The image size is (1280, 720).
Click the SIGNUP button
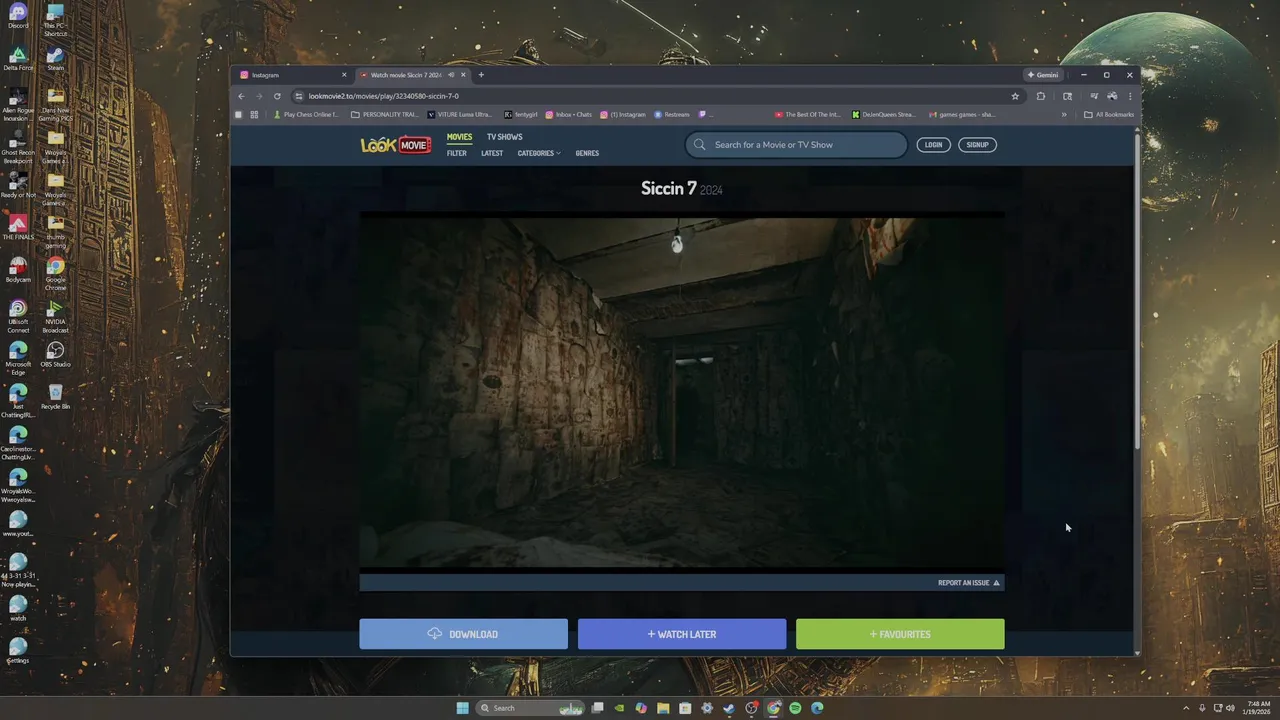click(x=977, y=145)
